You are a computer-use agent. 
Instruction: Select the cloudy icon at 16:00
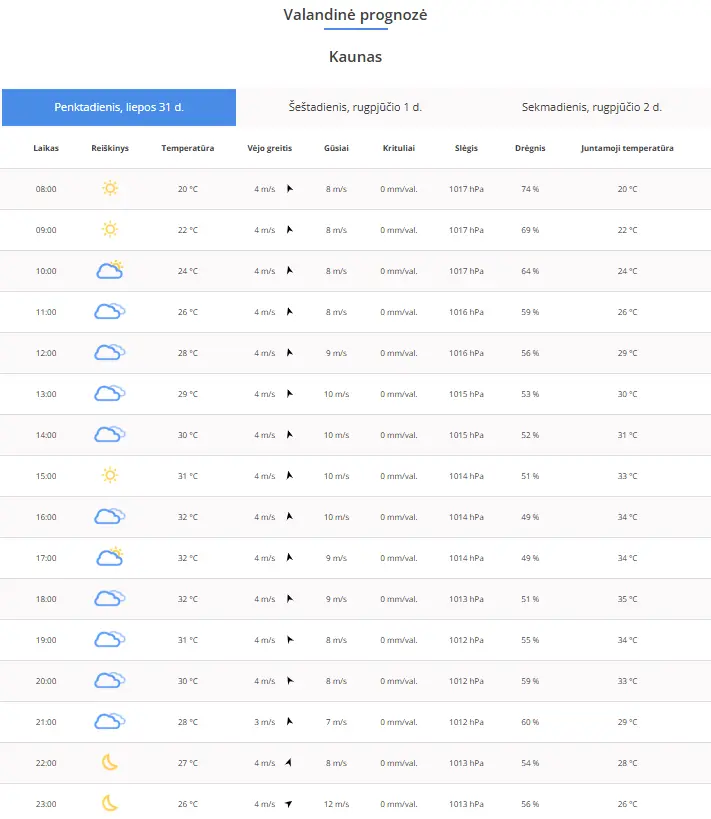click(x=110, y=516)
